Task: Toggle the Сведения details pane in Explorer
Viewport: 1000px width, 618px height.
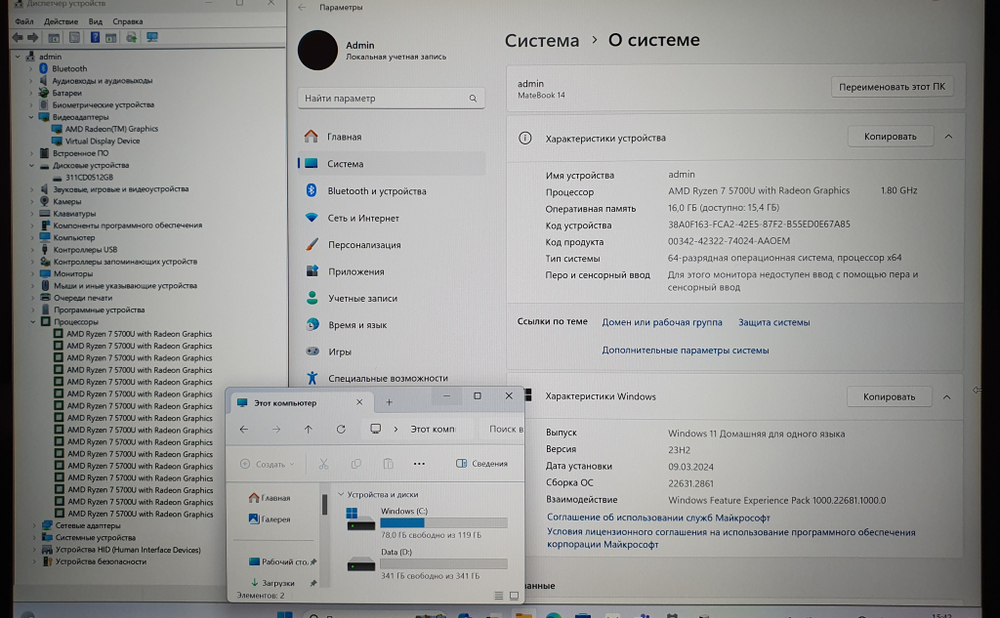Action: 481,463
